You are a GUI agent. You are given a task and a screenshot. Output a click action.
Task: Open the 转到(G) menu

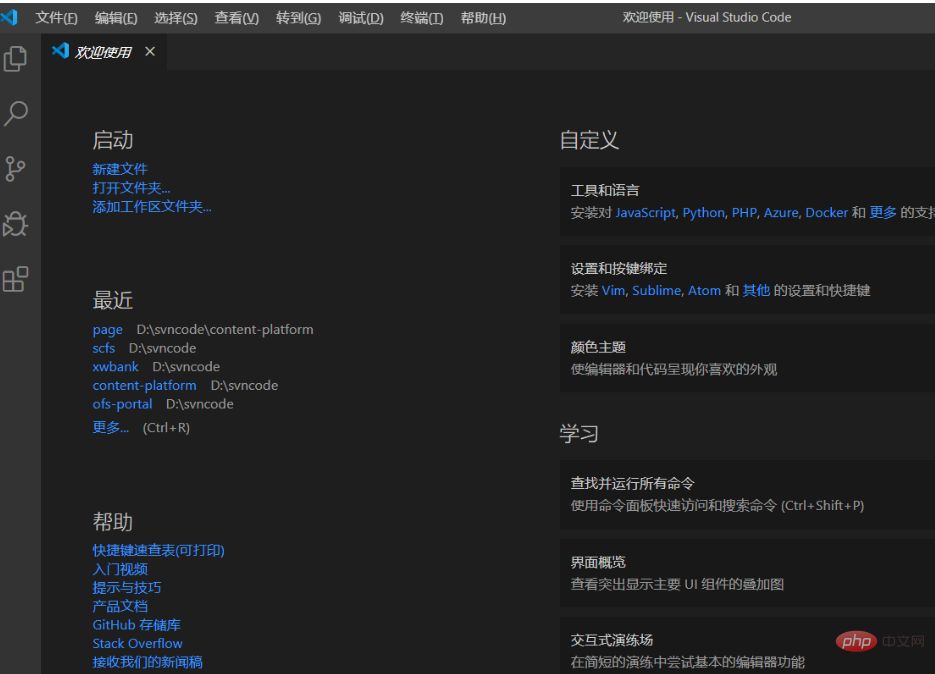299,18
